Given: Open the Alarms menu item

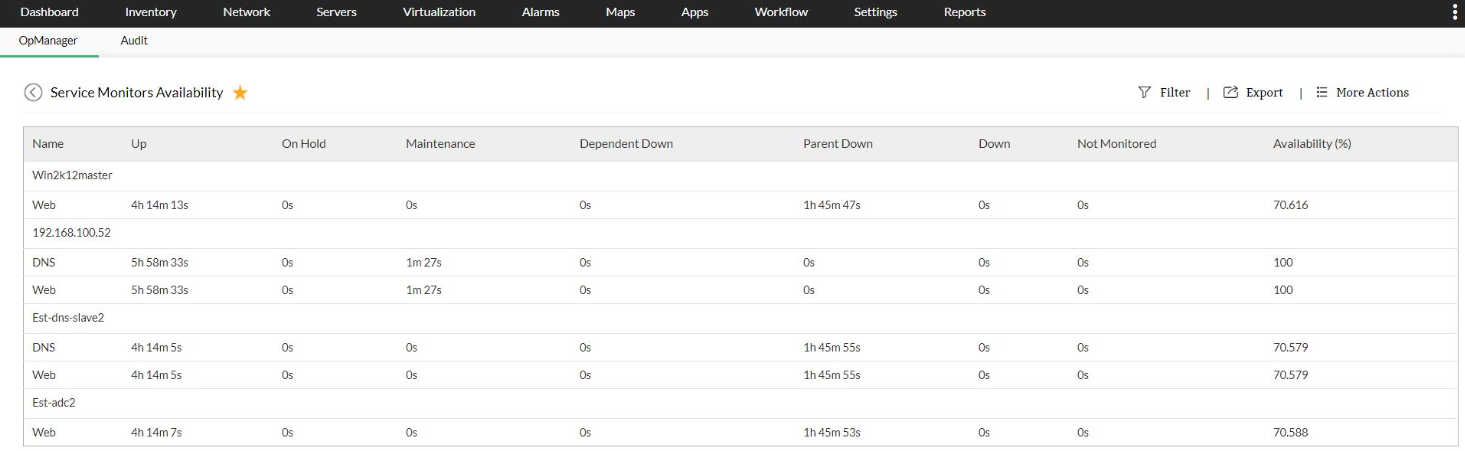Looking at the screenshot, I should point(540,12).
